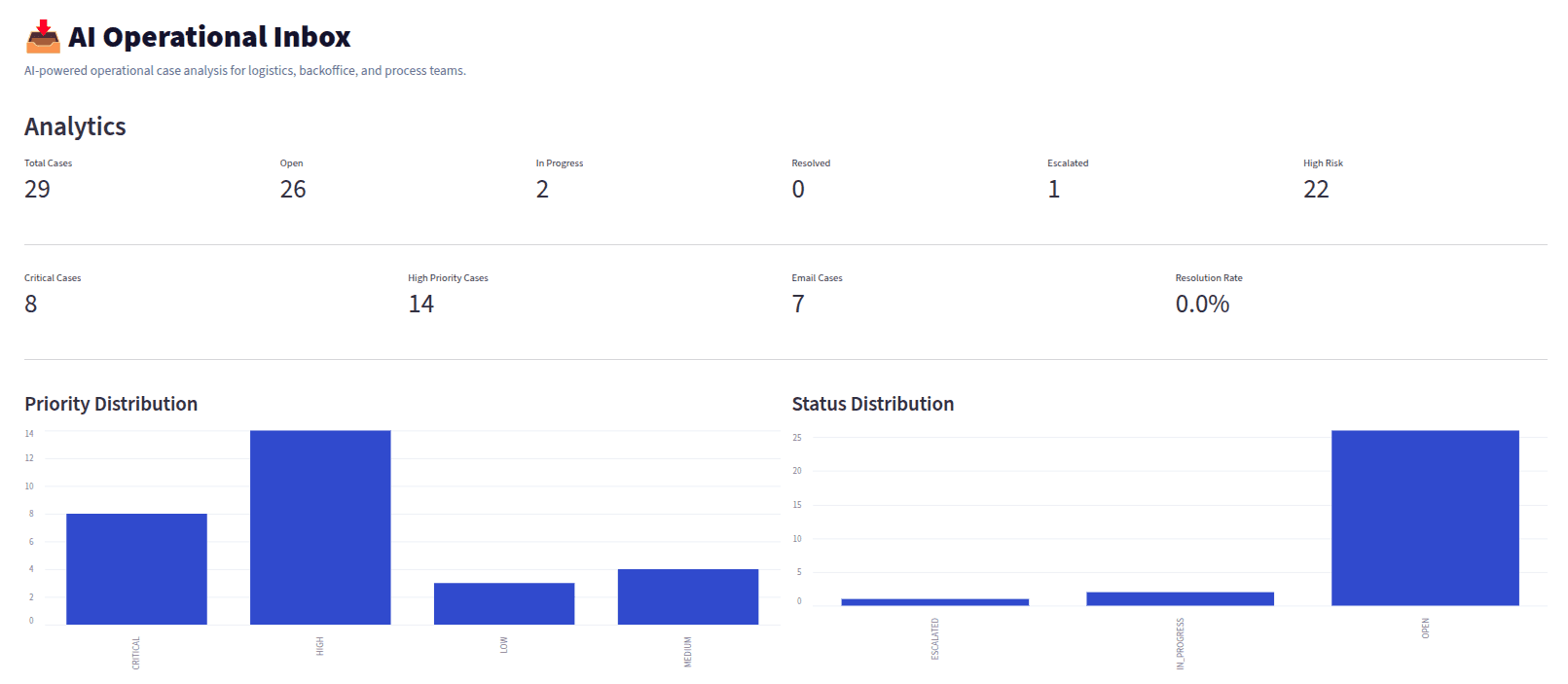The height and width of the screenshot is (684, 1568).
Task: Click the IN_PROGRESS axis label
Action: (1181, 643)
